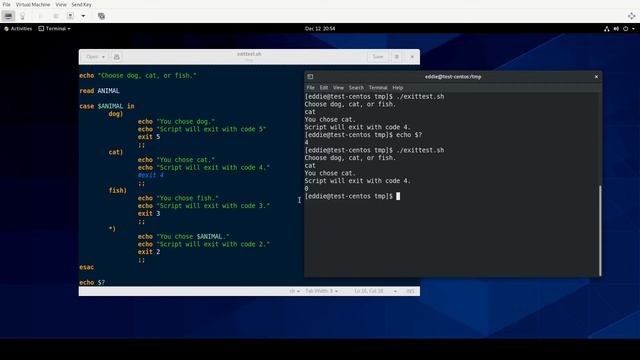The width and height of the screenshot is (640, 360).
Task: Click the commented '#exit 4' line
Action: point(151,175)
